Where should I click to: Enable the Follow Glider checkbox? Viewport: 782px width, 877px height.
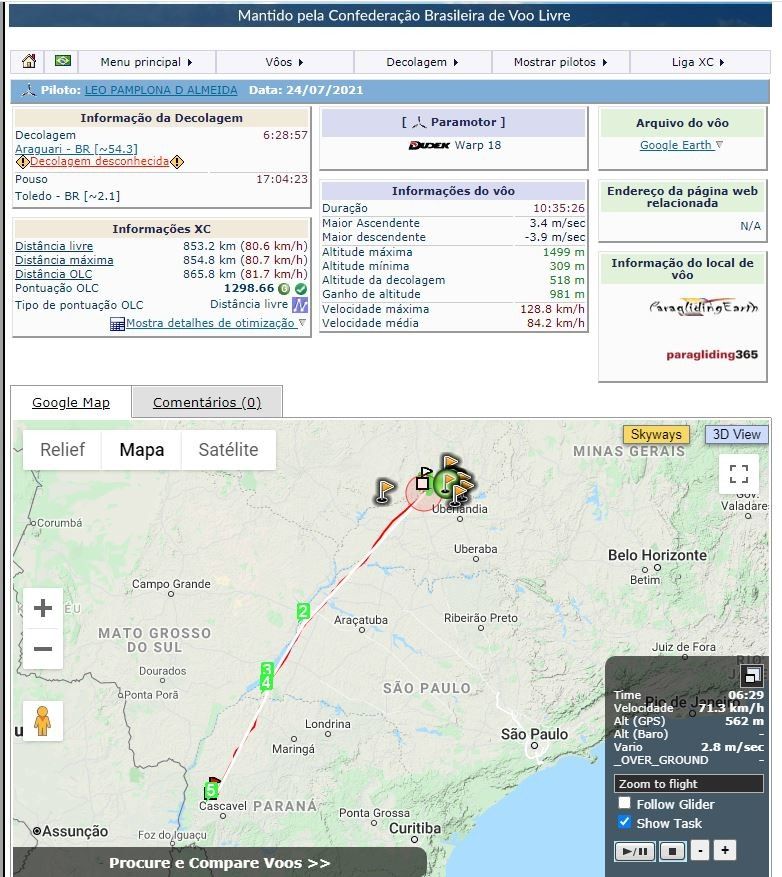[624, 803]
